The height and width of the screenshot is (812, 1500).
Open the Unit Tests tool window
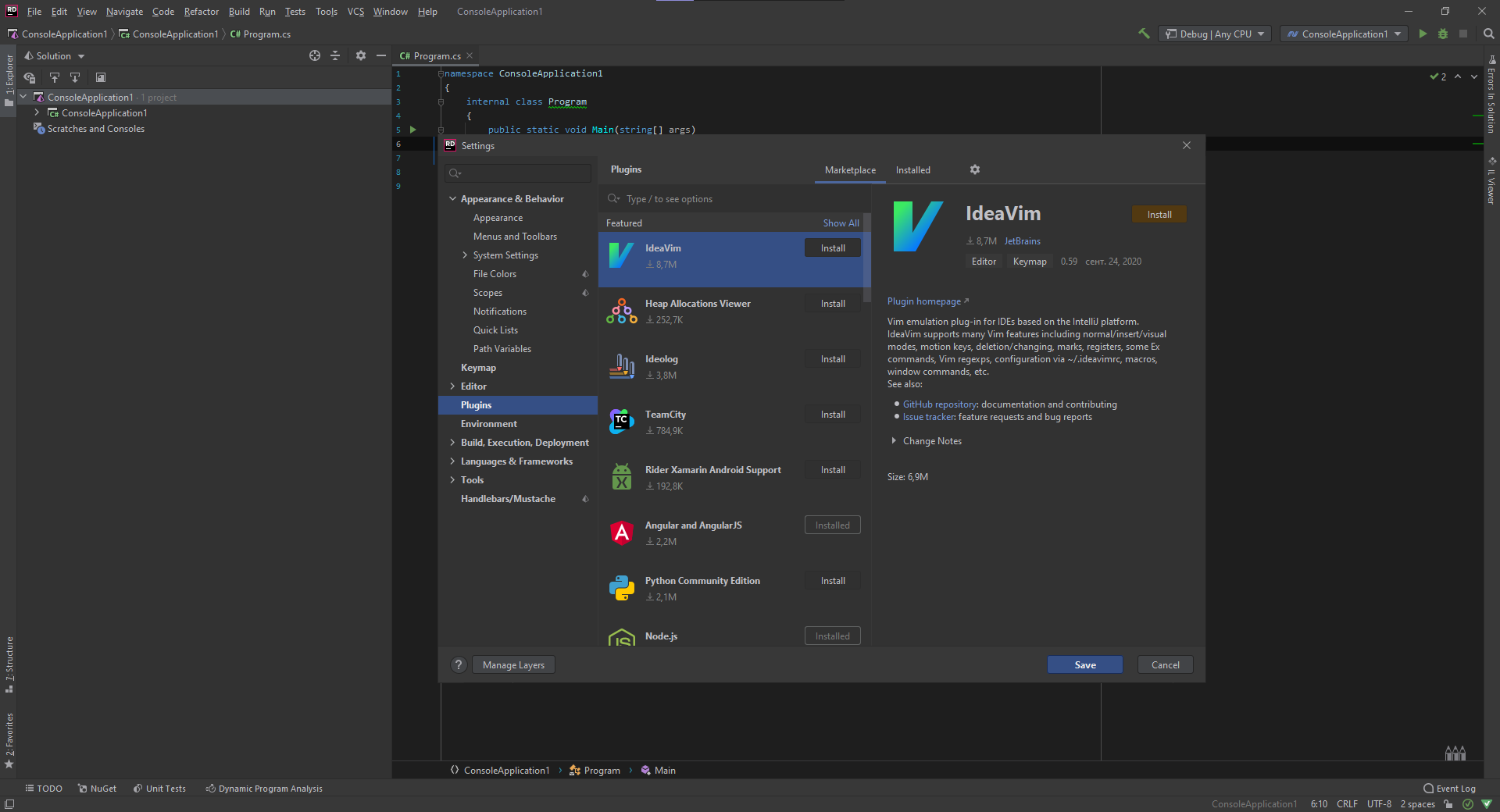tap(159, 789)
